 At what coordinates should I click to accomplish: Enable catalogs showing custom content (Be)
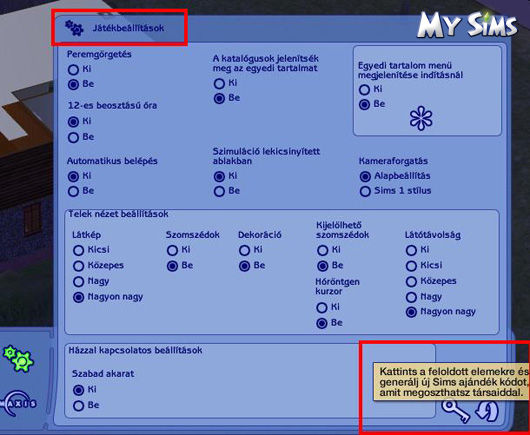tap(219, 99)
